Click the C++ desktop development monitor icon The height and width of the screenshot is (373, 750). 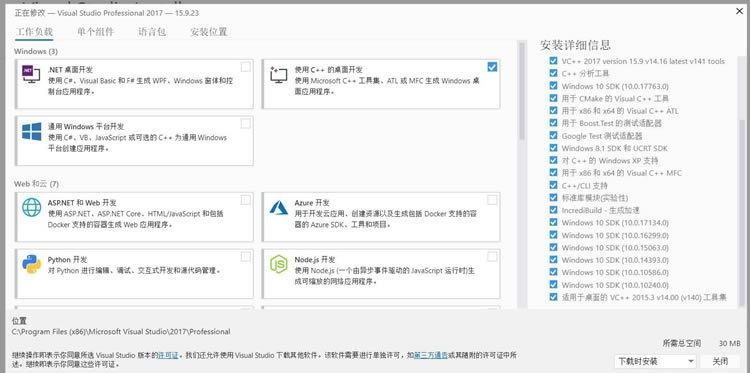pyautogui.click(x=278, y=74)
